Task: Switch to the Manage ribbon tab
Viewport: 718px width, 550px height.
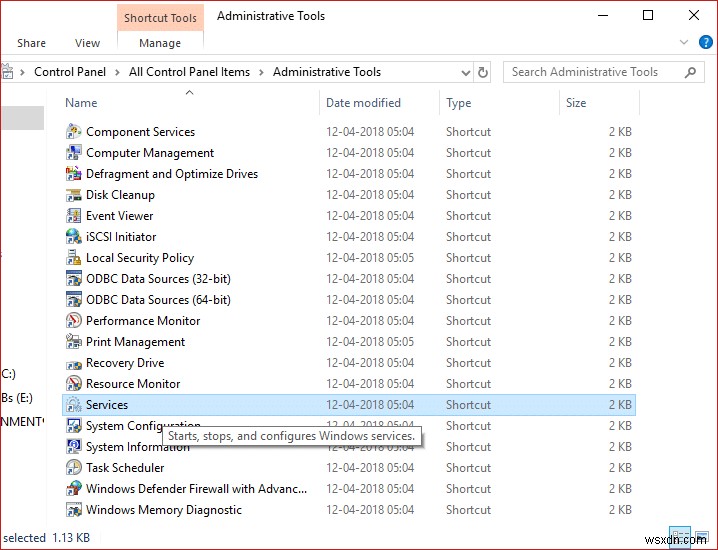Action: [160, 43]
